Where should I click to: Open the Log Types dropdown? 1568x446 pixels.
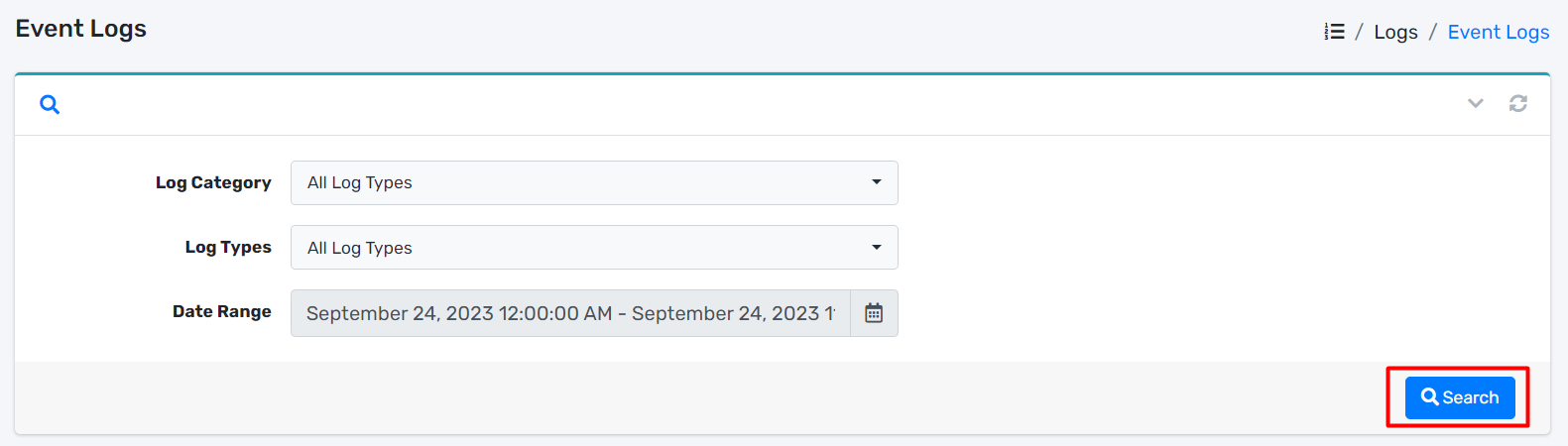593,248
